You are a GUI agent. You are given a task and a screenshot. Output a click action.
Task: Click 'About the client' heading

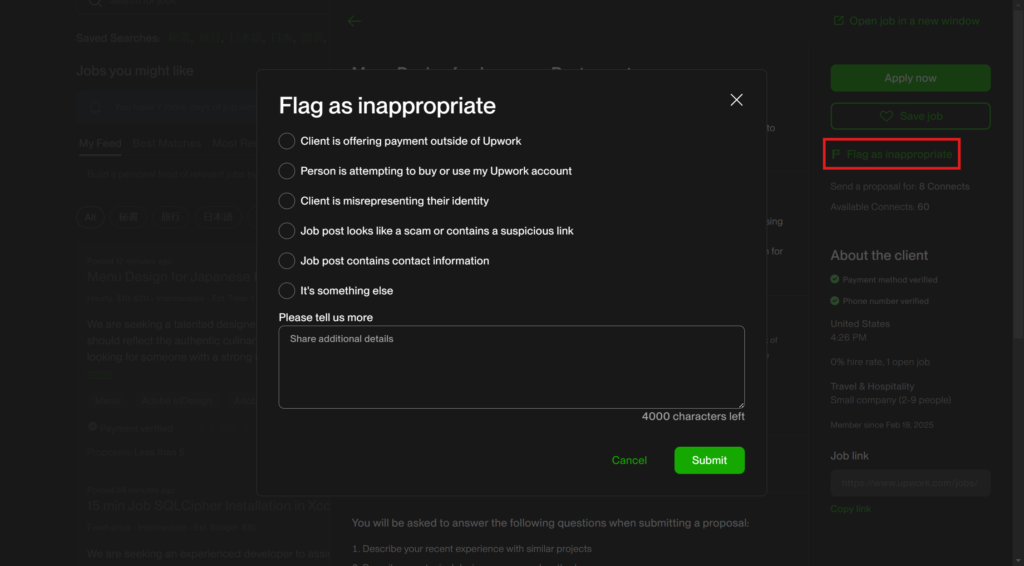879,255
